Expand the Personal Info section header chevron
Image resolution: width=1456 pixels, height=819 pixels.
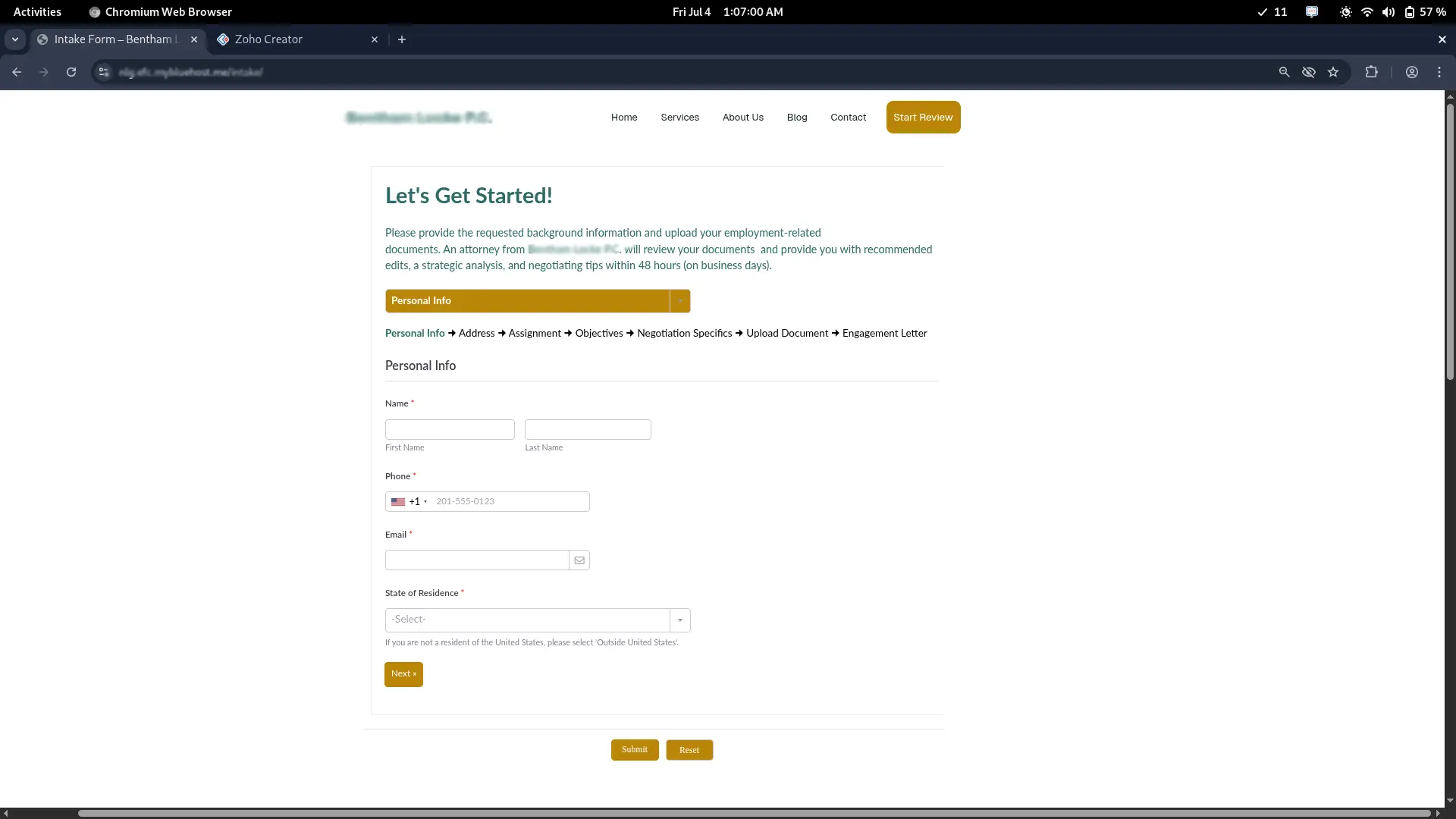click(680, 301)
